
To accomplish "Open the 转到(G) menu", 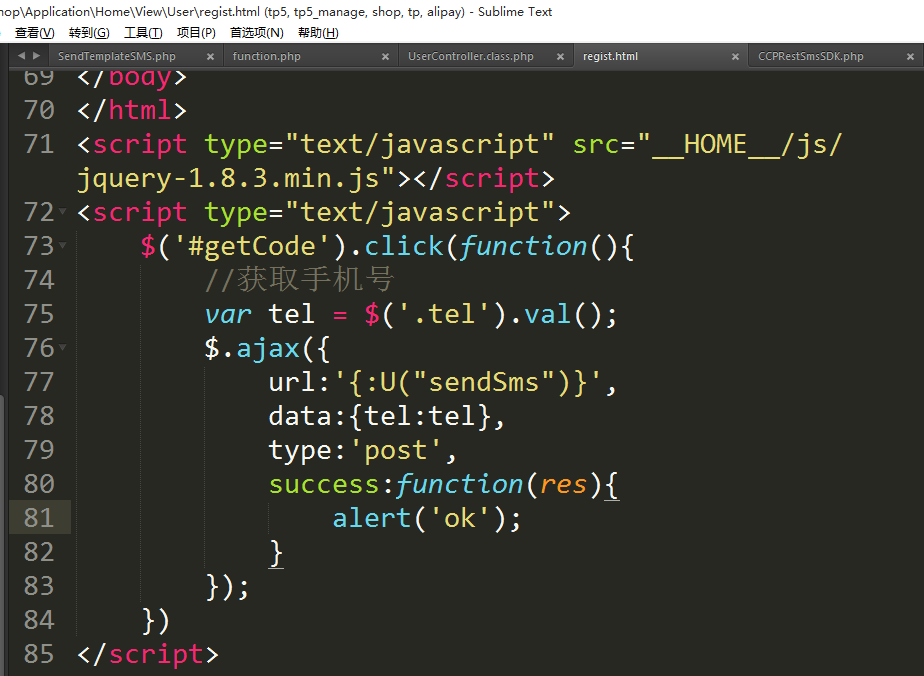I will pos(89,33).
